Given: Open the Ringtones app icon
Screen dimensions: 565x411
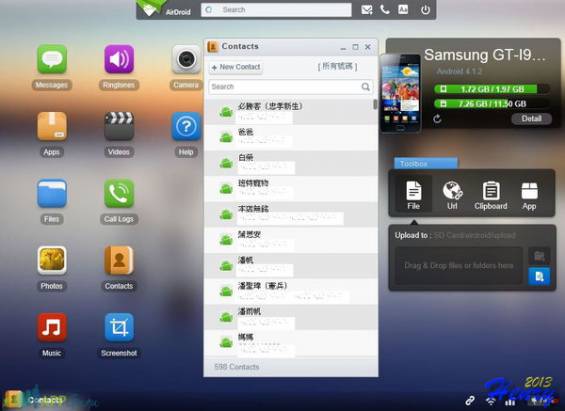Looking at the screenshot, I should [119, 59].
